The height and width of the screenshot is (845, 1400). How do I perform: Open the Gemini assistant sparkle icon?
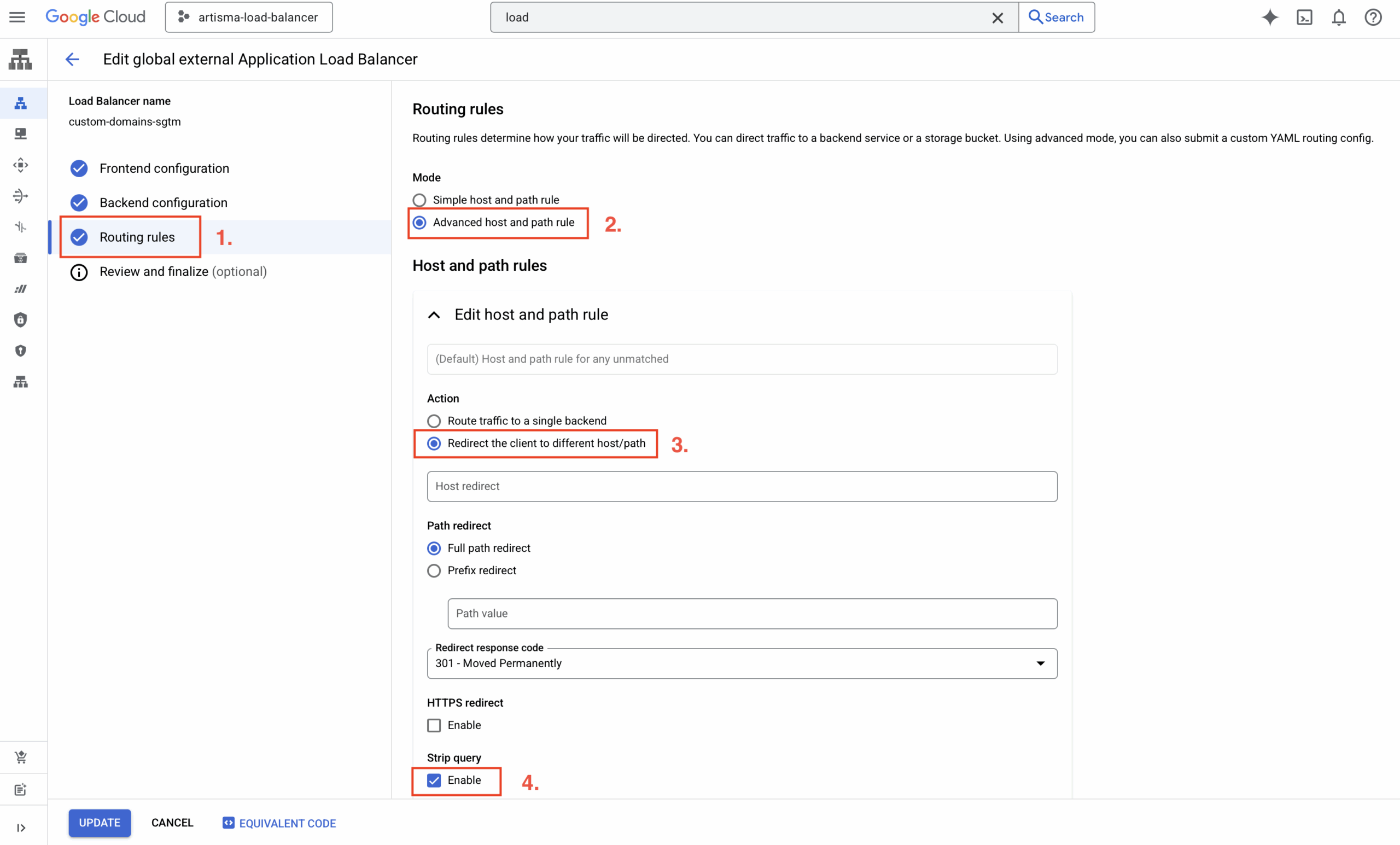tap(1270, 18)
